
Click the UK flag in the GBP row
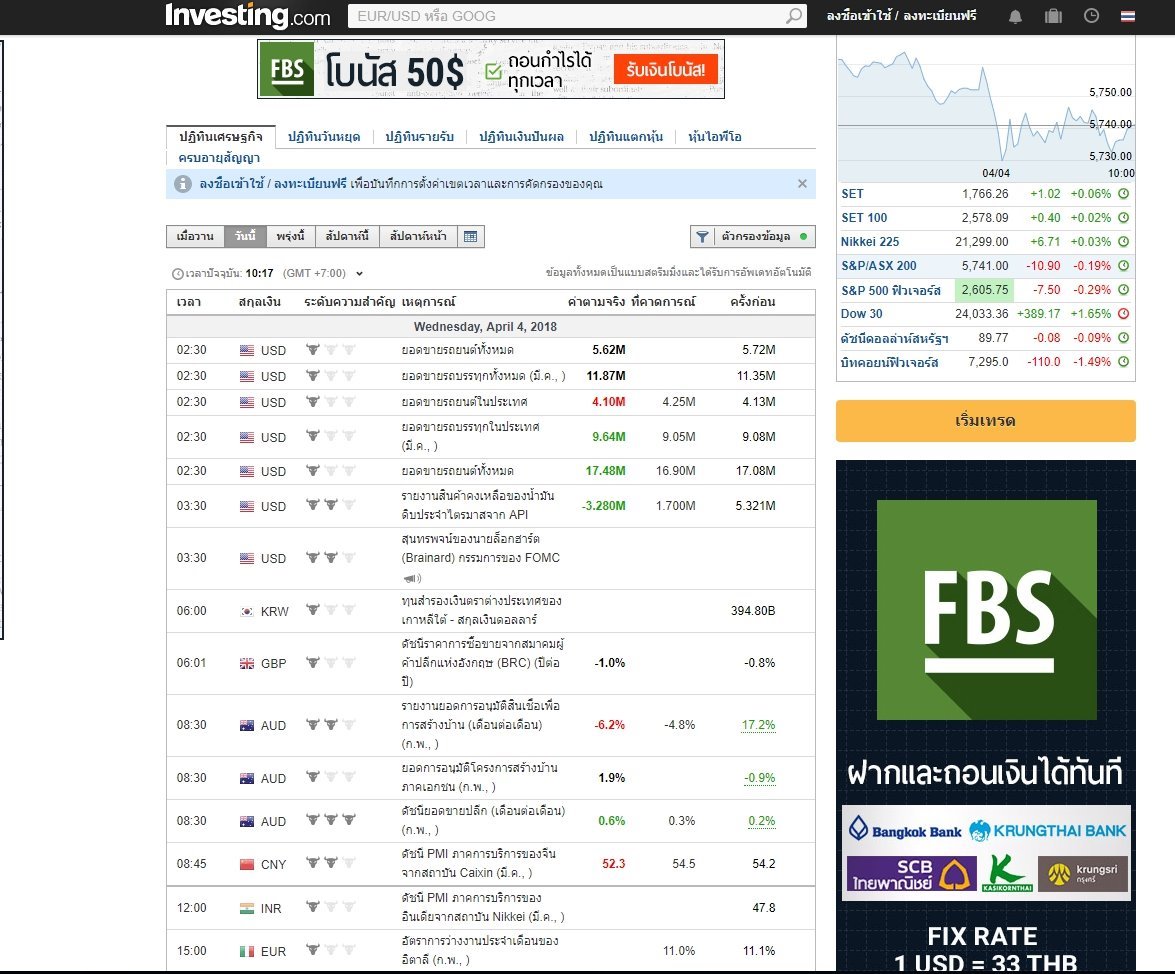tap(247, 663)
